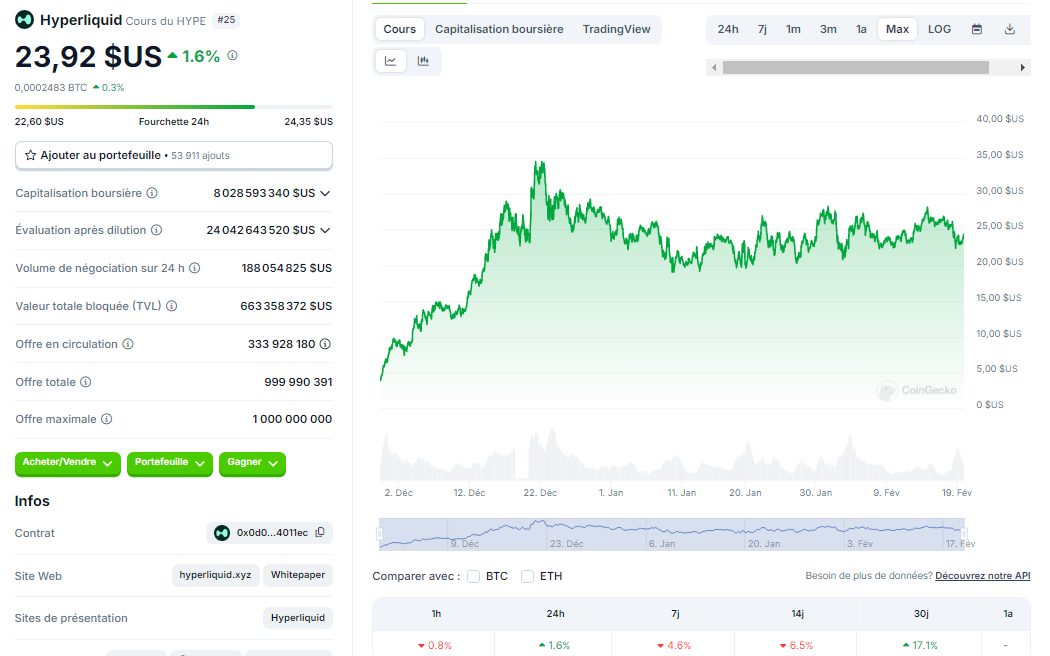Image resolution: width=1050 pixels, height=656 pixels.
Task: Open the calendar date range picker
Action: point(977,29)
